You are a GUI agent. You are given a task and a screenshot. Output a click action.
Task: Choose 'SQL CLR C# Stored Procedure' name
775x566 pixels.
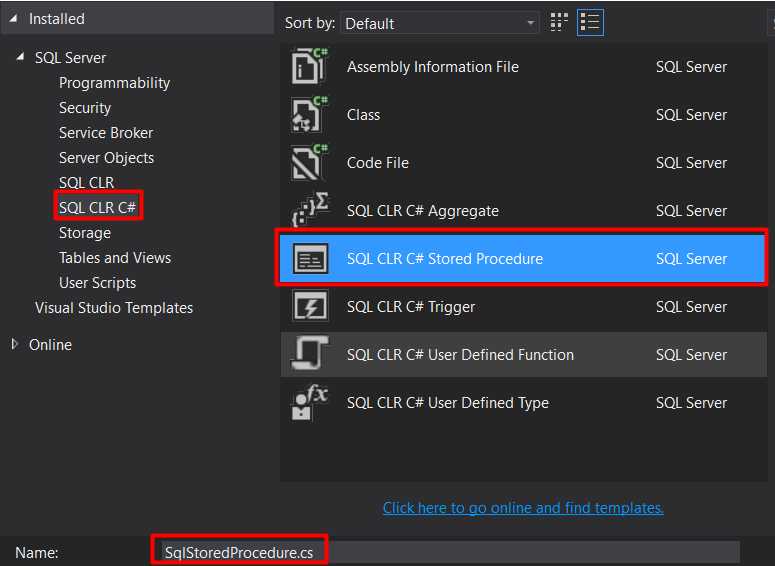point(445,259)
